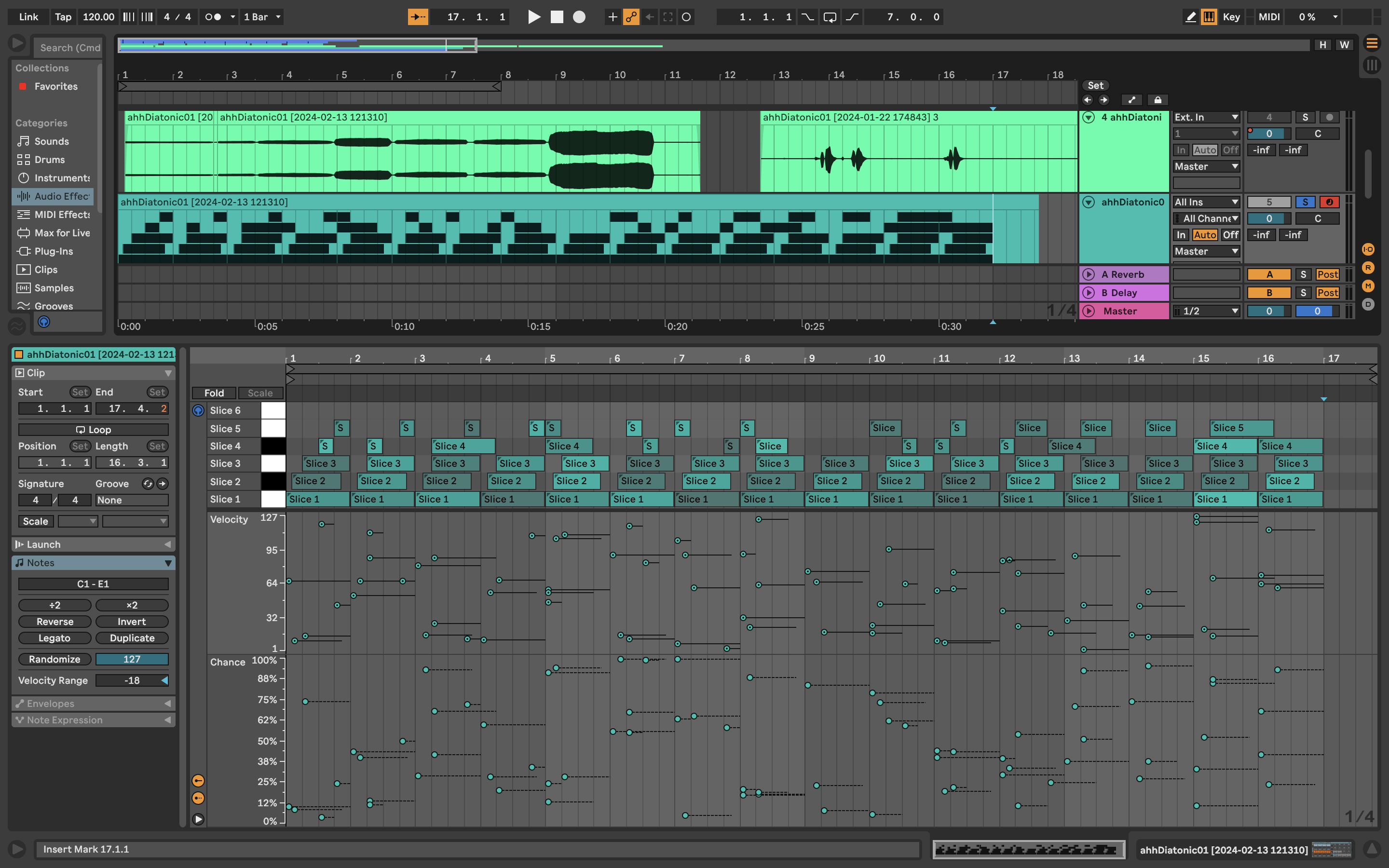1389x868 pixels.
Task: Toggle the Legato mode button
Action: (54, 638)
